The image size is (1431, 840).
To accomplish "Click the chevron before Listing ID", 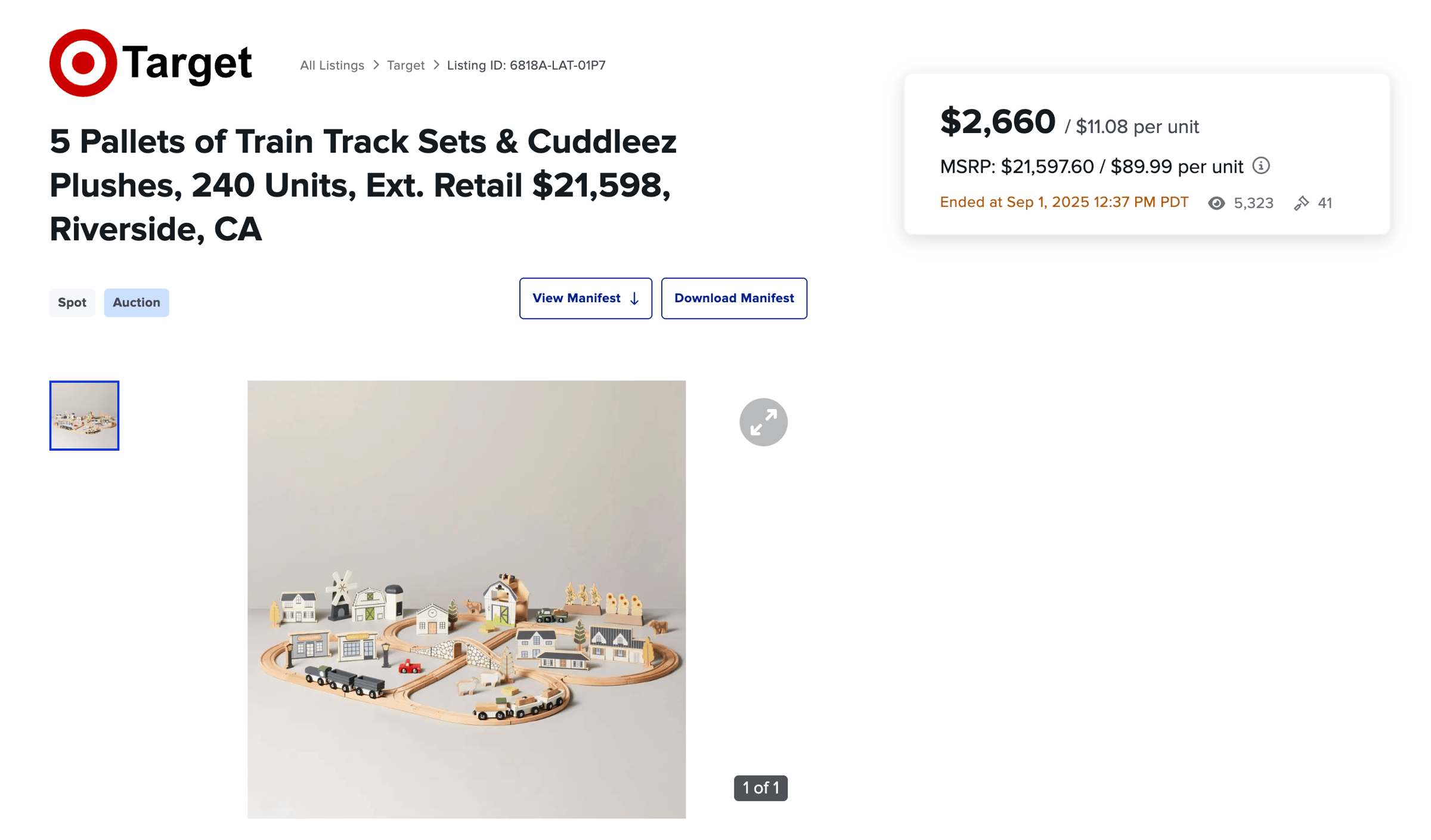I will (436, 65).
